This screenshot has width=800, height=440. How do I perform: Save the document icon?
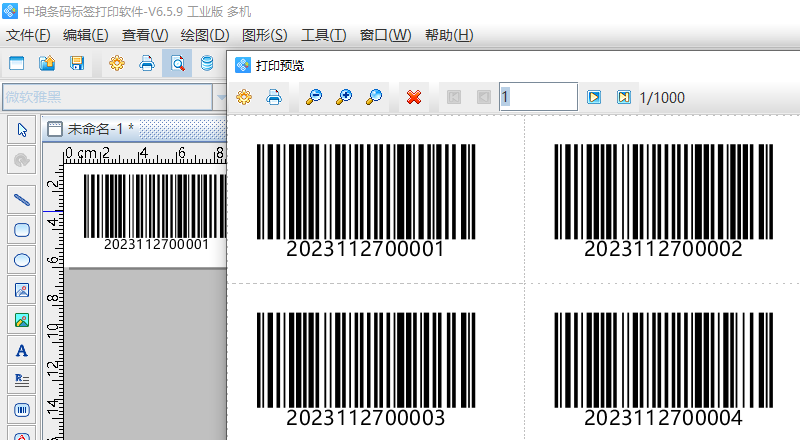(77, 63)
